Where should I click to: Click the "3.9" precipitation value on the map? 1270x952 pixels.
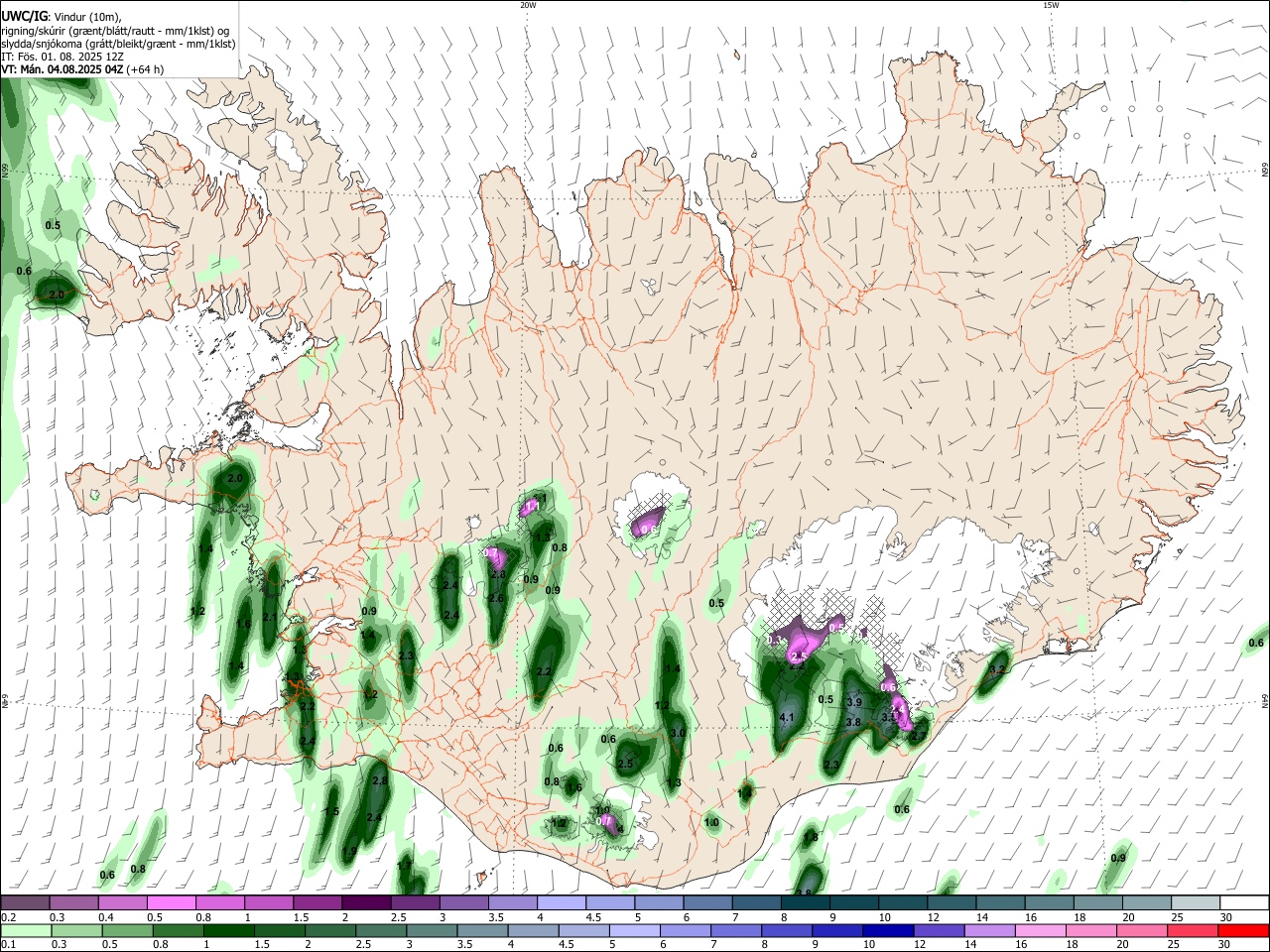click(854, 702)
